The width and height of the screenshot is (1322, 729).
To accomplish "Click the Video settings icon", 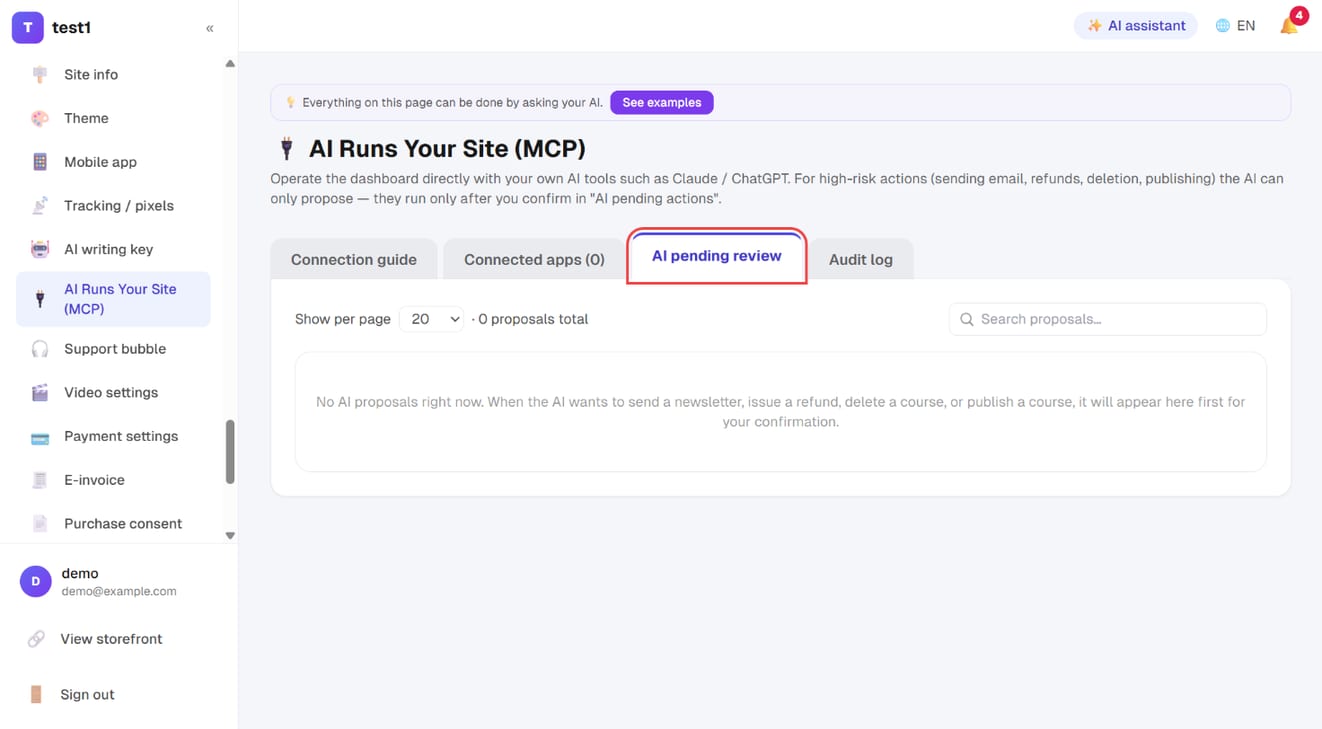I will tap(40, 393).
